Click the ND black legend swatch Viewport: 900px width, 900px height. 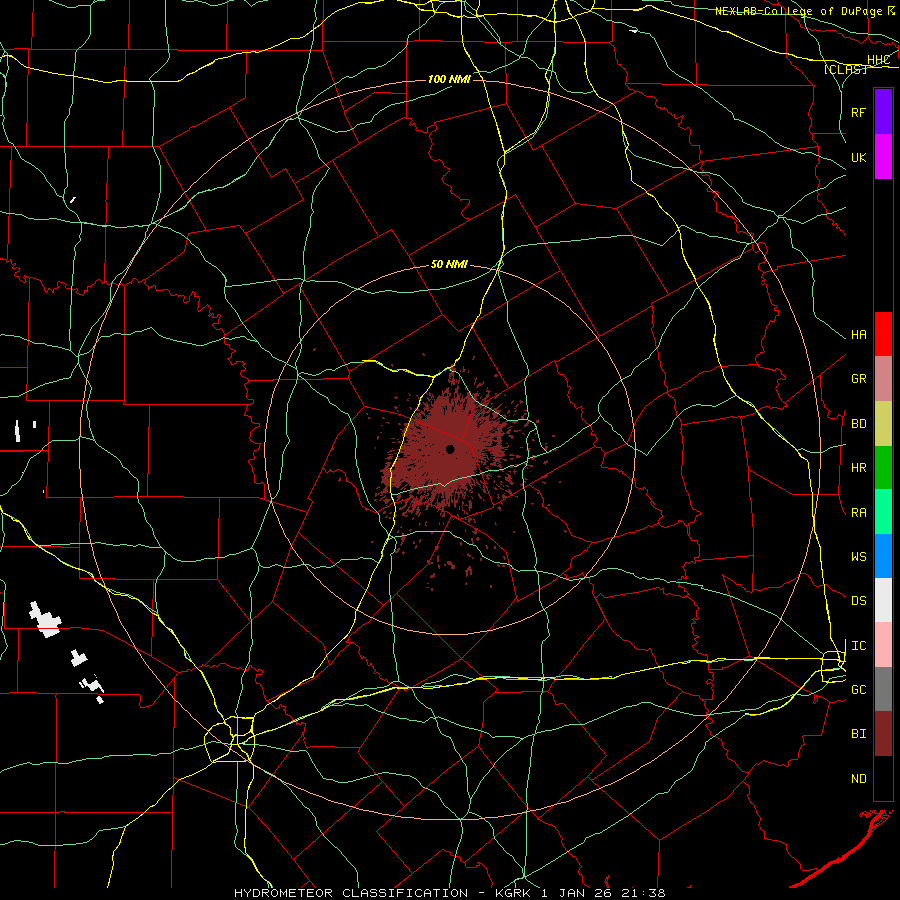tap(883, 778)
